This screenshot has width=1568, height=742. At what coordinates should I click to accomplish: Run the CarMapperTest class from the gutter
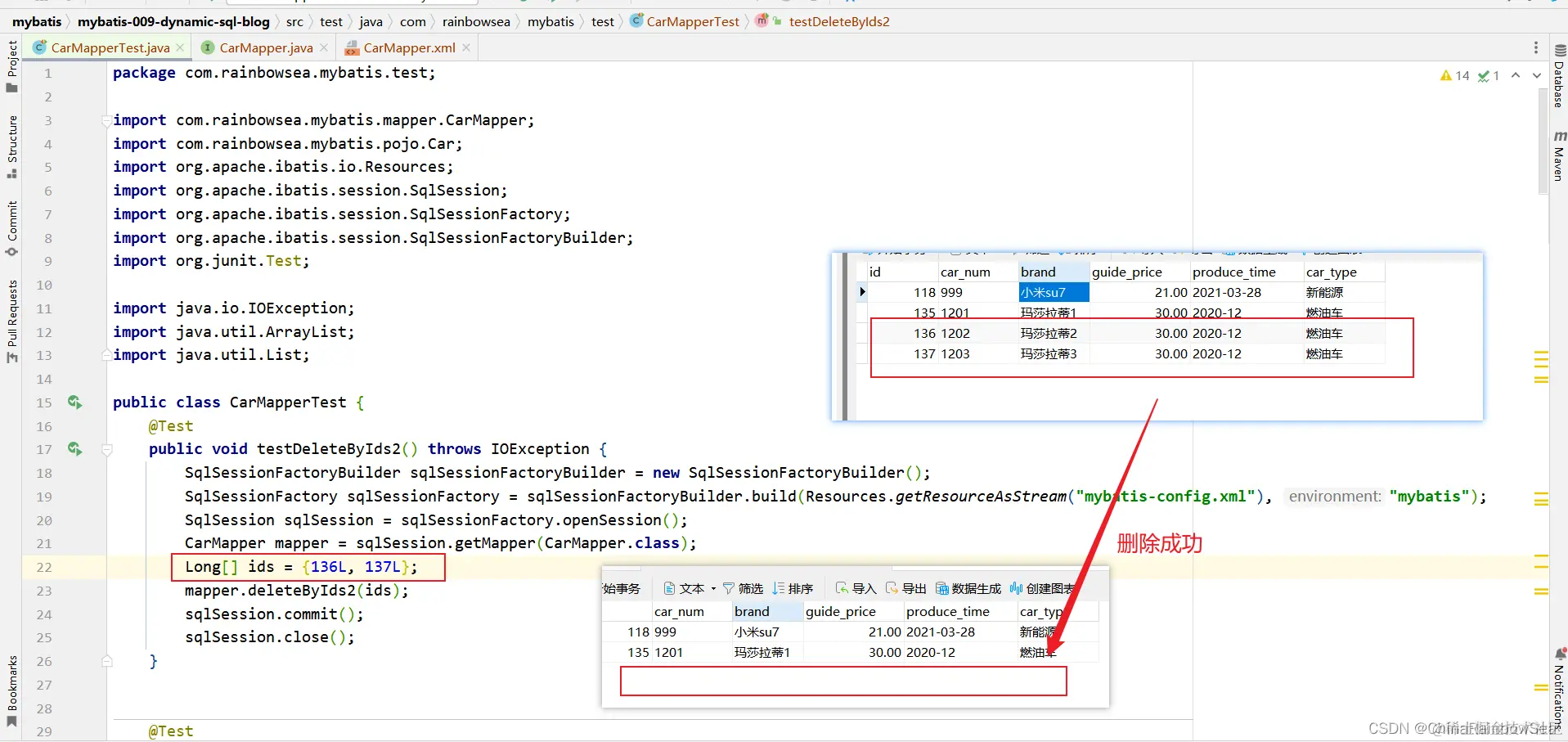pos(74,402)
